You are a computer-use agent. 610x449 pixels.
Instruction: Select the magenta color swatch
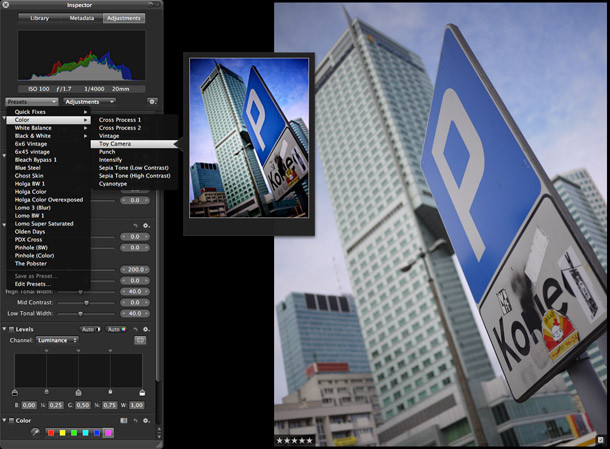(x=108, y=433)
